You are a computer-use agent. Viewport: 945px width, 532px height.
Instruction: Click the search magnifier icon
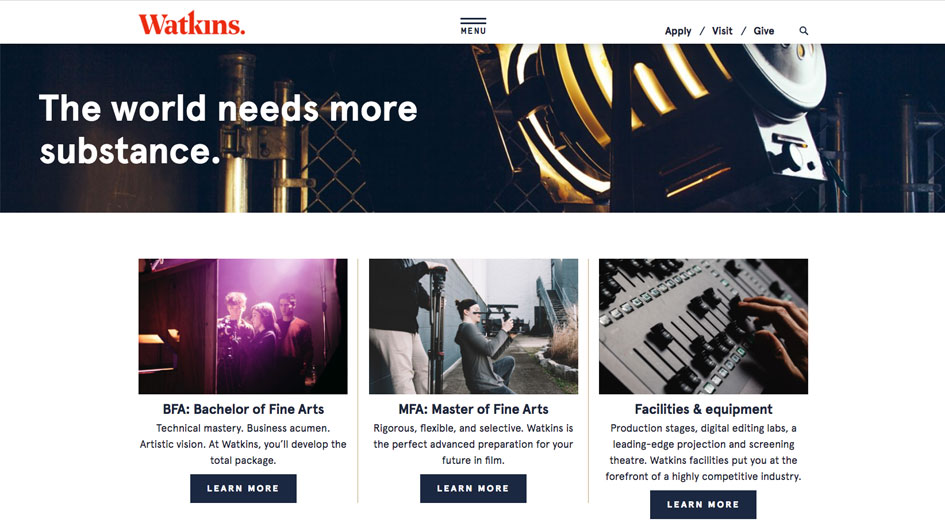(803, 31)
